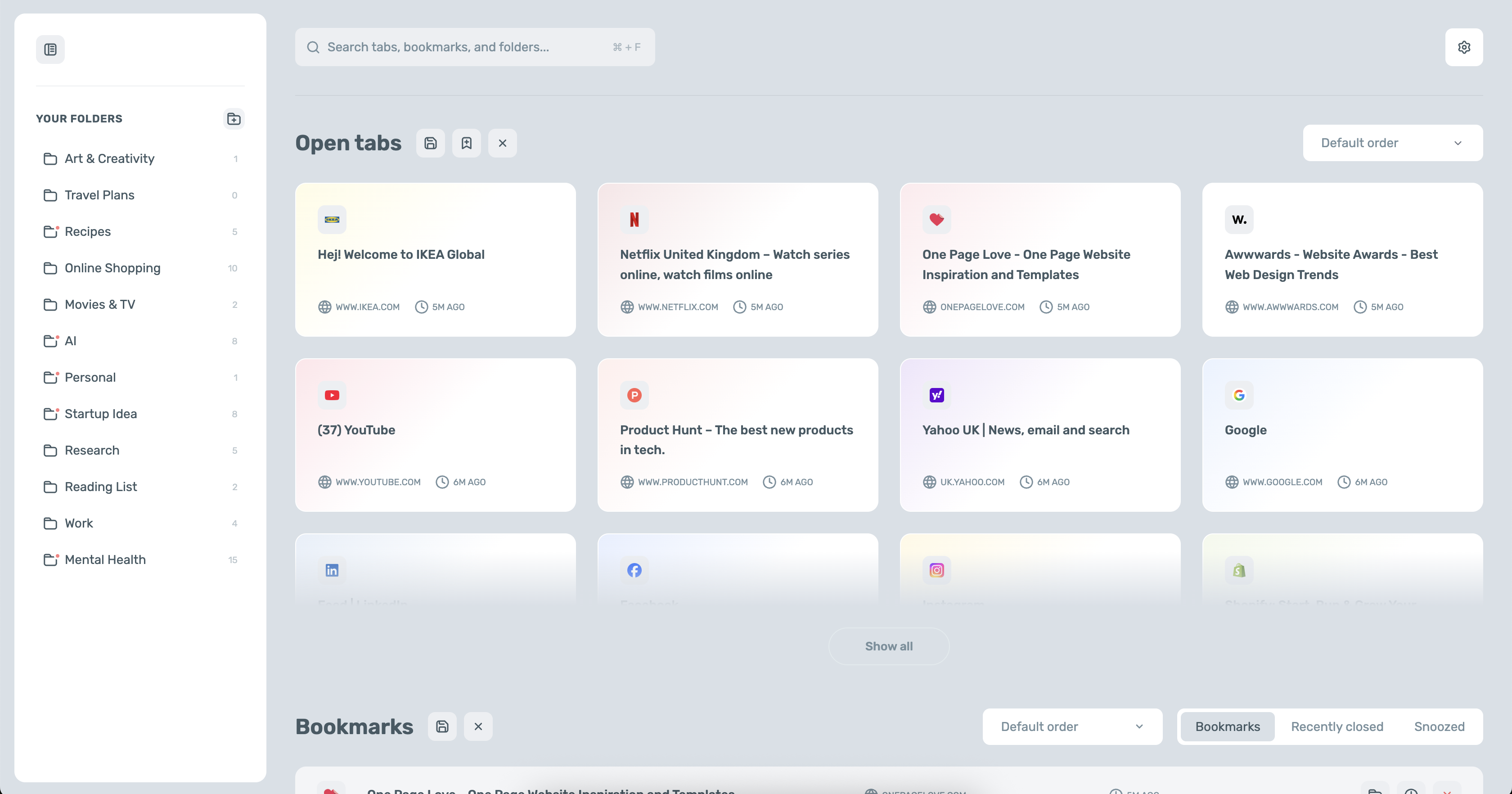Click the YouTube favicon

tap(332, 395)
